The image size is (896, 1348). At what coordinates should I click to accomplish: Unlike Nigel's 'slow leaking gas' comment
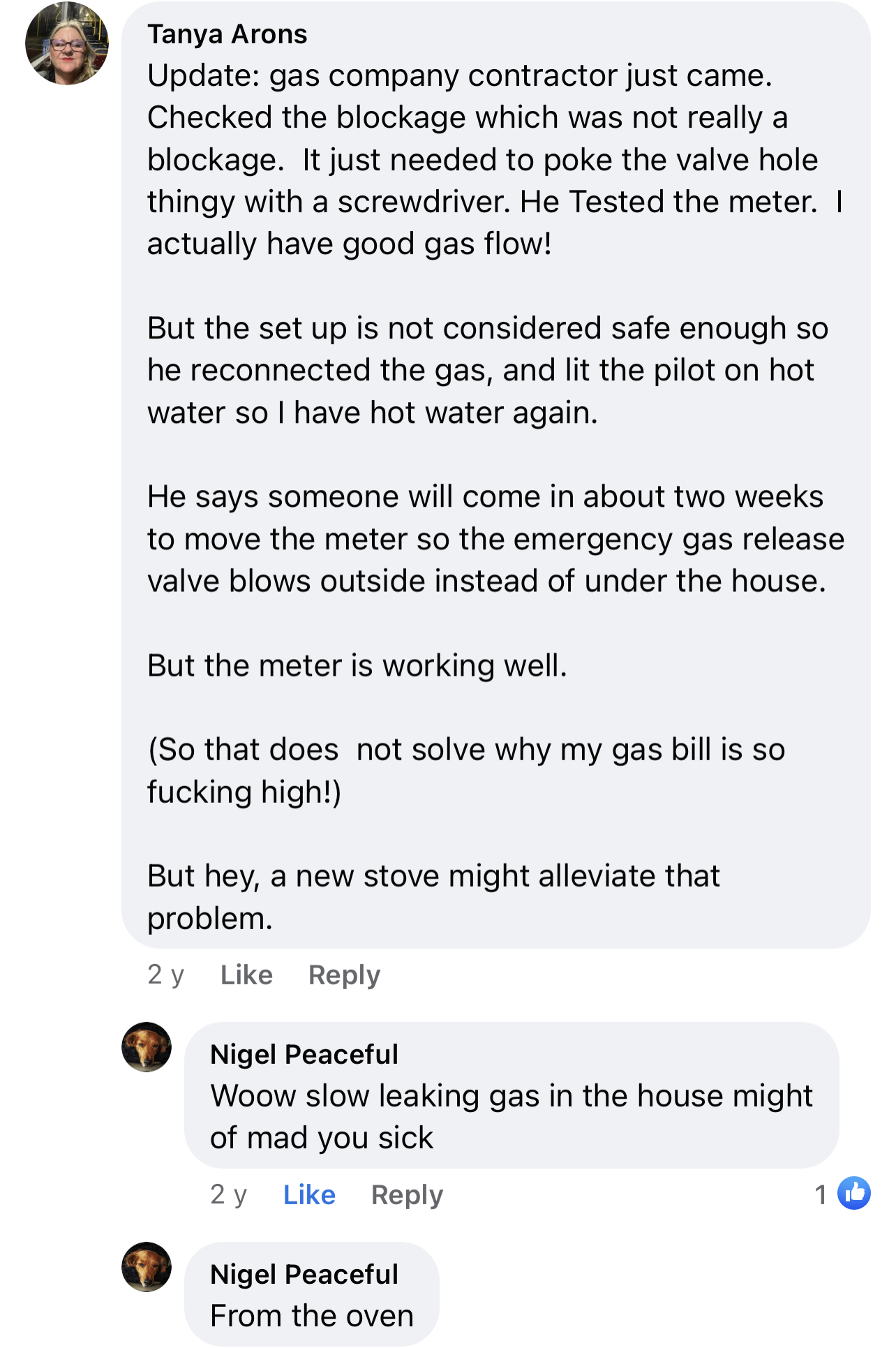309,1194
